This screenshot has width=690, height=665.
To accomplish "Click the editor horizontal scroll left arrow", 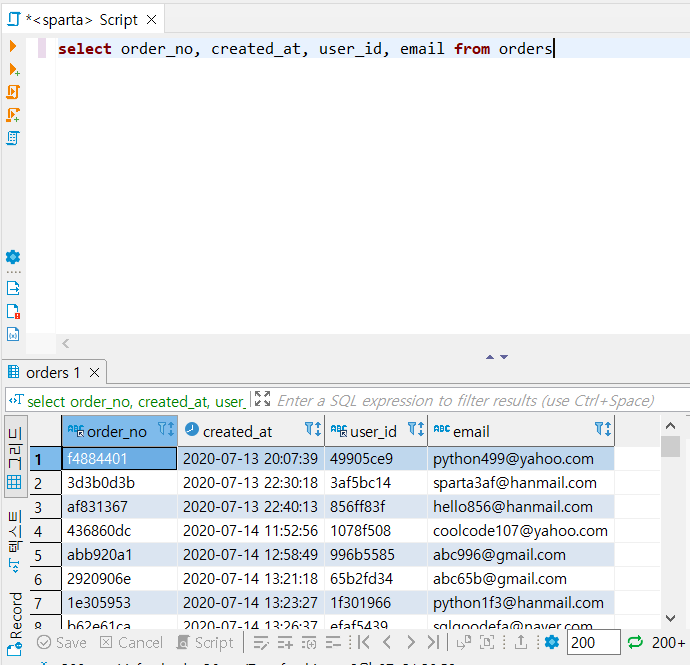I will (x=66, y=344).
